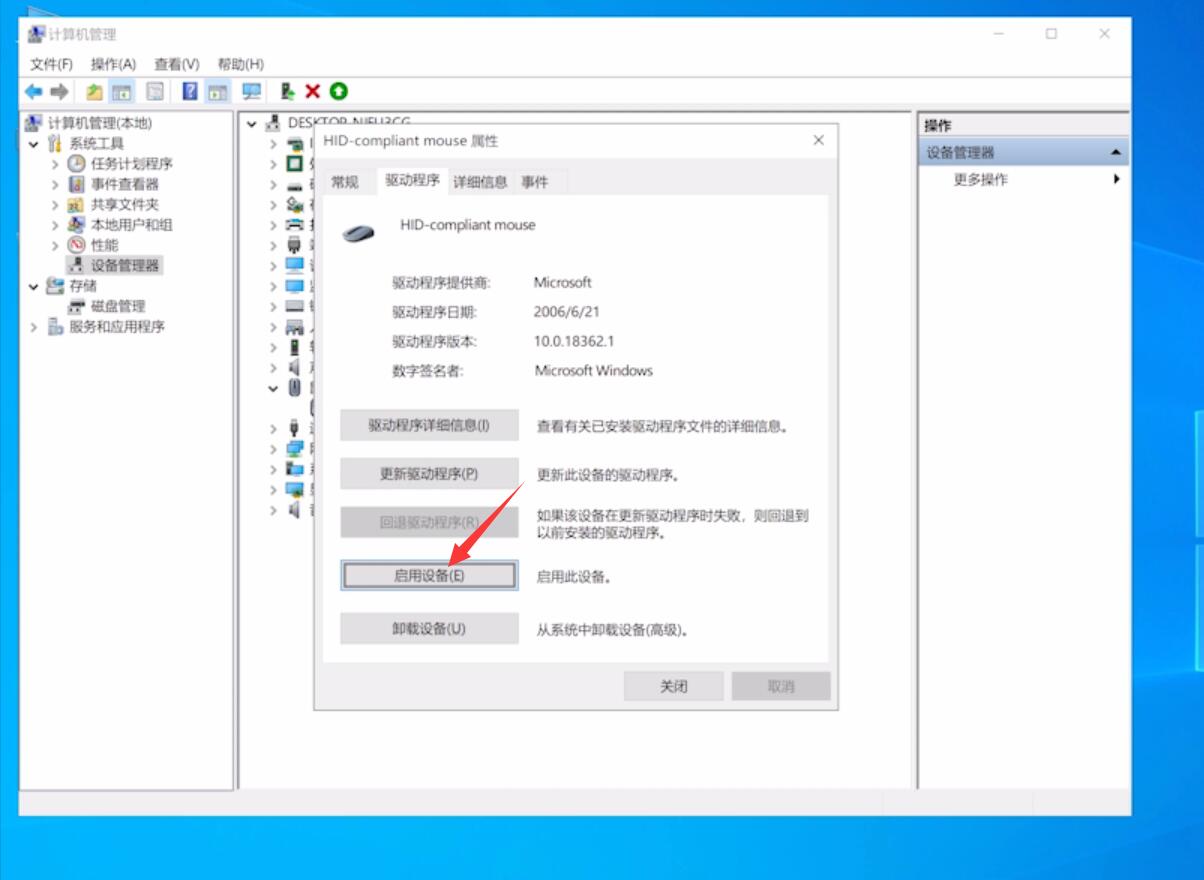
Task: Open the 帮助(H) menu
Action: click(240, 64)
